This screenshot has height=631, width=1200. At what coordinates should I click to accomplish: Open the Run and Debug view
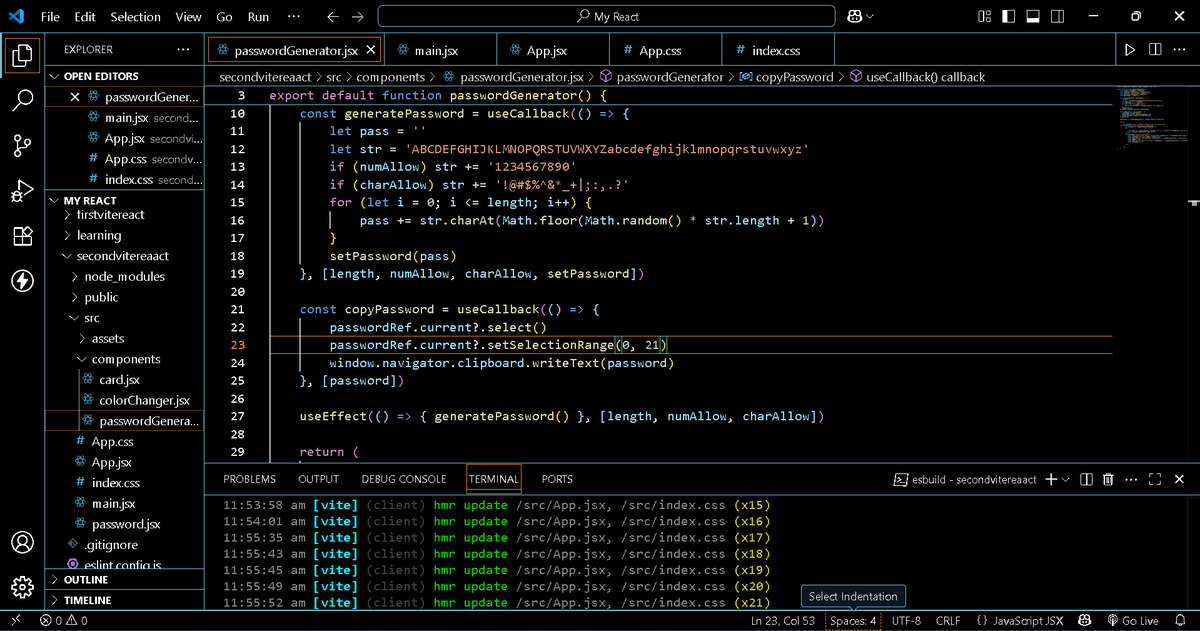pos(22,191)
